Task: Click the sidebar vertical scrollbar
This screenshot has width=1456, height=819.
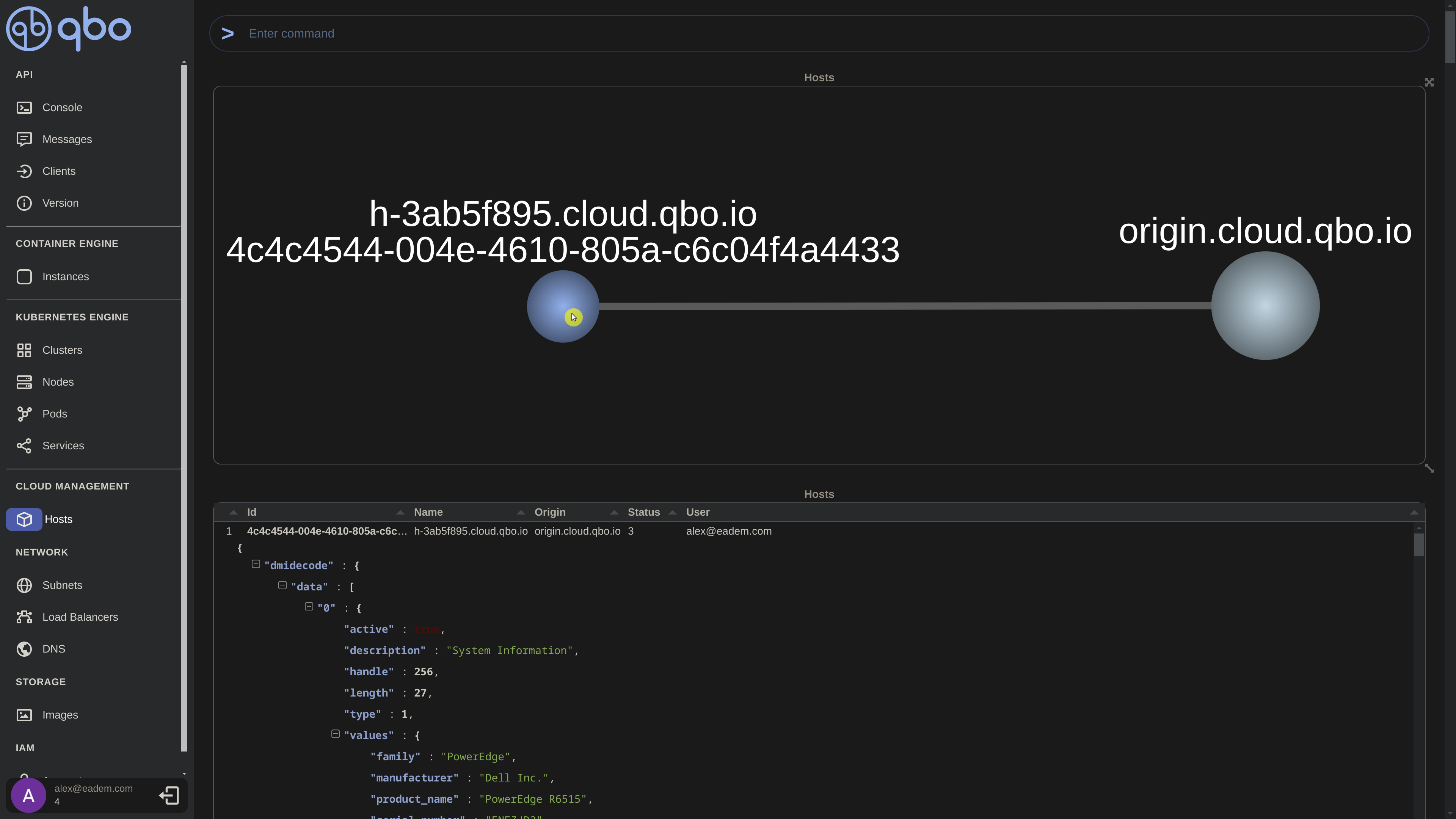Action: click(x=184, y=408)
